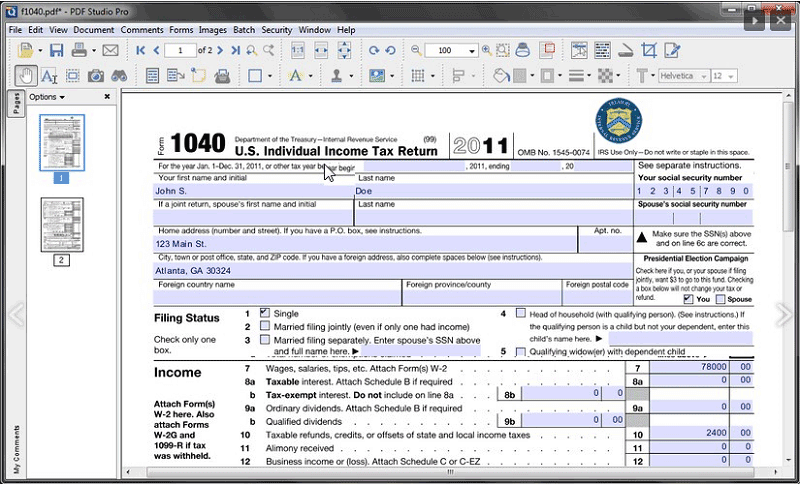This screenshot has width=800, height=484.
Task: Click the Email envelope icon
Action: click(110, 50)
